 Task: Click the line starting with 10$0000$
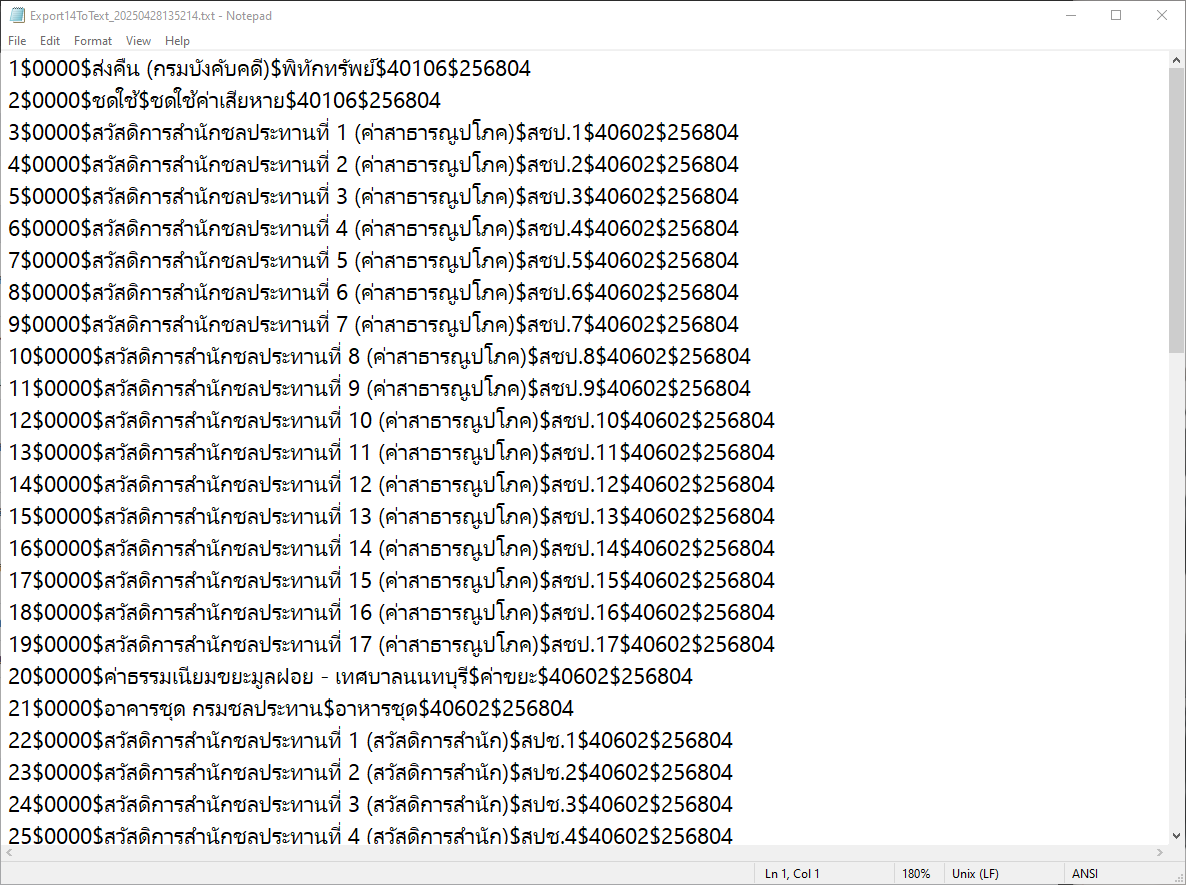tap(379, 356)
